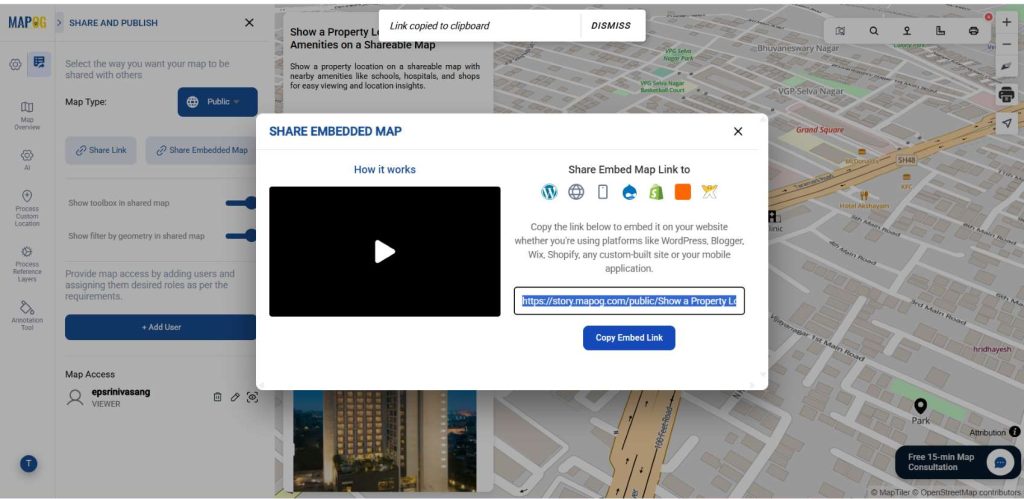Image resolution: width=1024 pixels, height=499 pixels.
Task: Click the user avatar T circle
Action: coord(28,464)
